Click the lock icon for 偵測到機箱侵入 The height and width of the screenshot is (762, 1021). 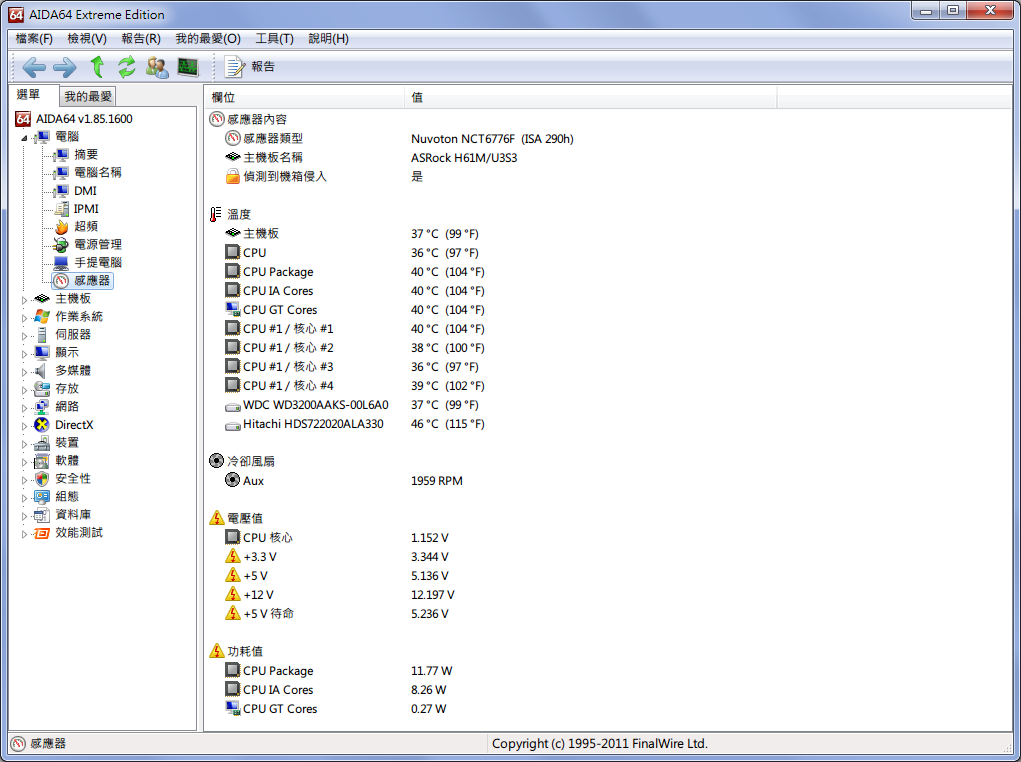232,176
